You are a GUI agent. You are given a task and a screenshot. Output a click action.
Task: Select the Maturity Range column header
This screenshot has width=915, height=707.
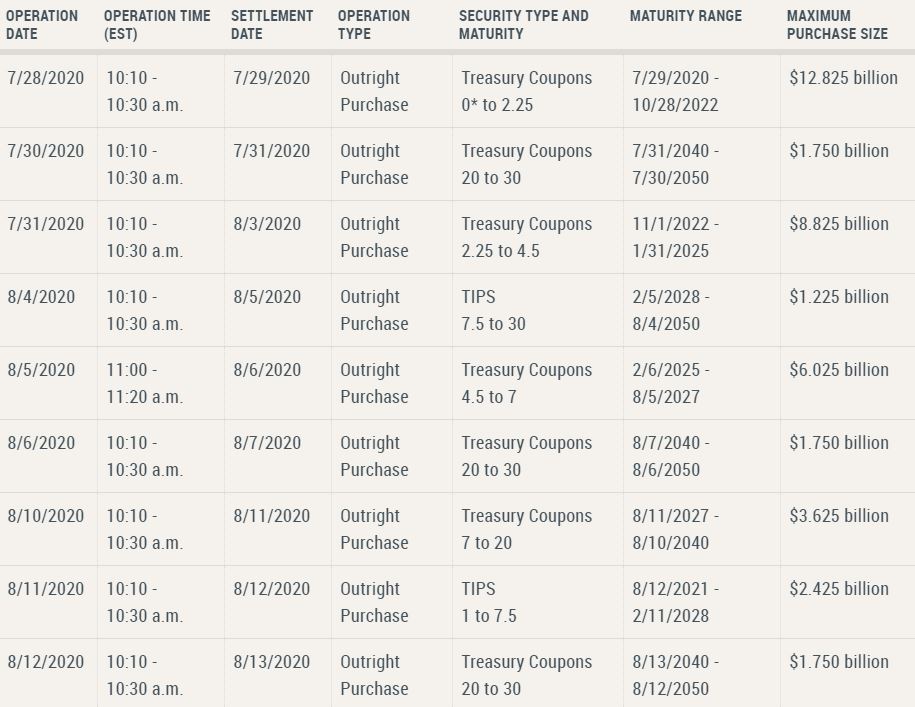[x=686, y=16]
